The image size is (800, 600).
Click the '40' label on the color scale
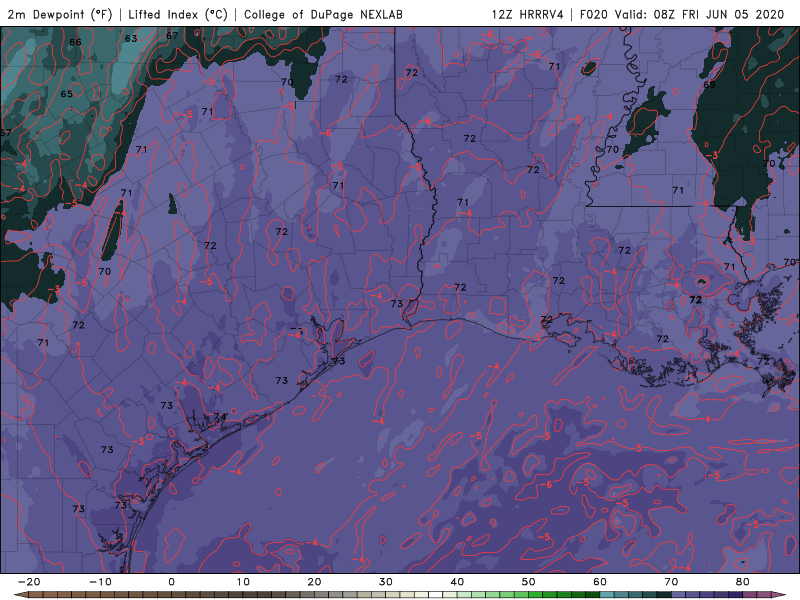pos(457,582)
